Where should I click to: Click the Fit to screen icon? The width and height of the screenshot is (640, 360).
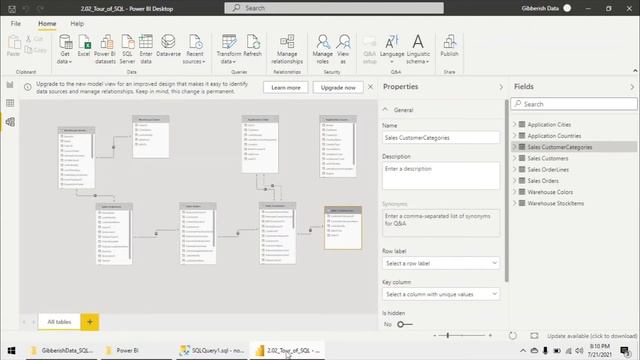point(534,336)
